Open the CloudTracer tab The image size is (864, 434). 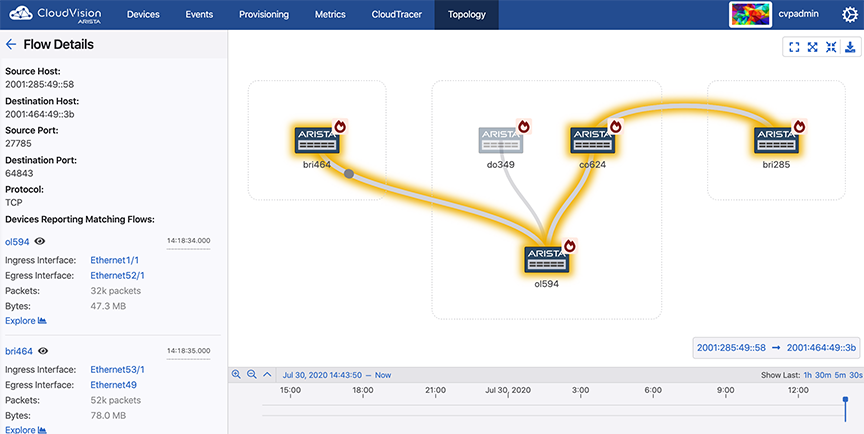[397, 15]
